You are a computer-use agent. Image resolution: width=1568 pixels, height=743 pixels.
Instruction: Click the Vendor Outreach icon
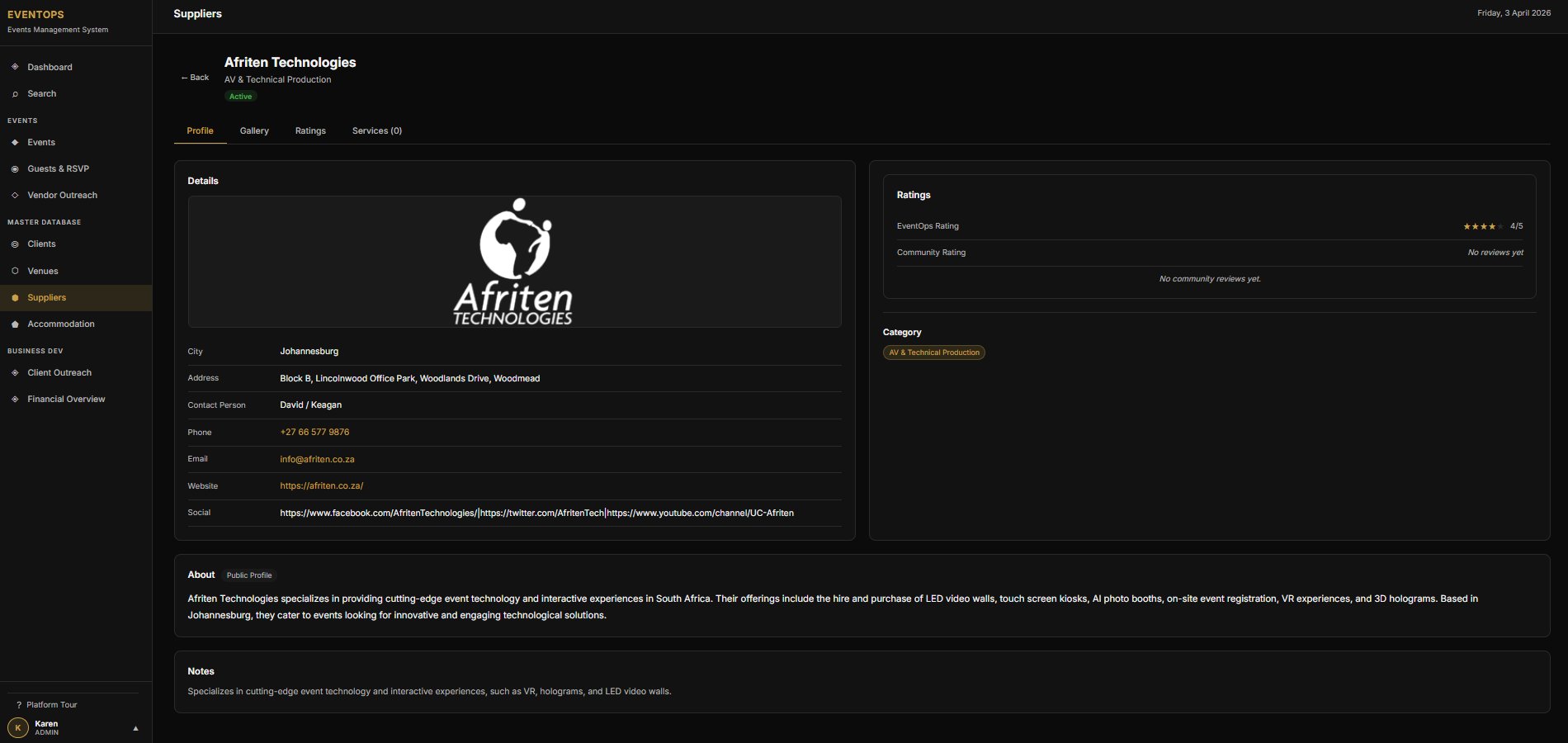coord(15,196)
